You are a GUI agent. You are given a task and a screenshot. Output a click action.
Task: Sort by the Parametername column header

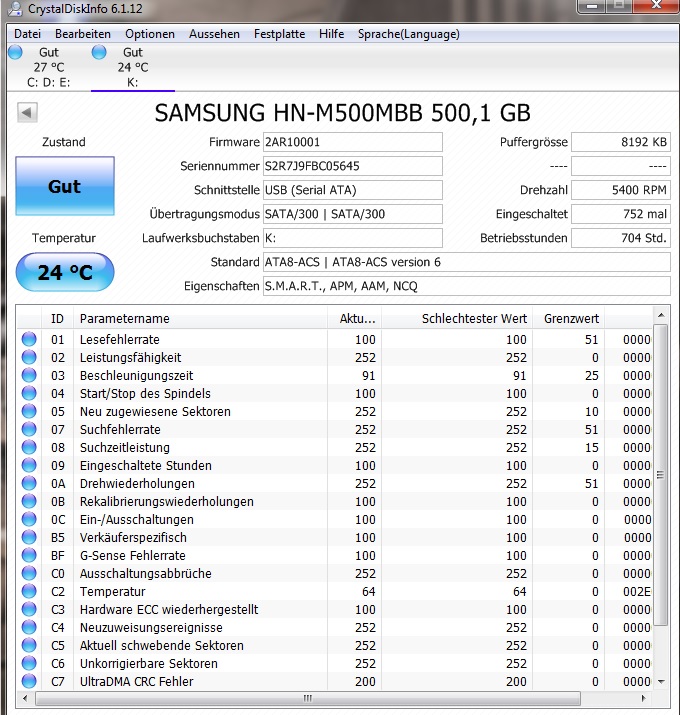200,318
